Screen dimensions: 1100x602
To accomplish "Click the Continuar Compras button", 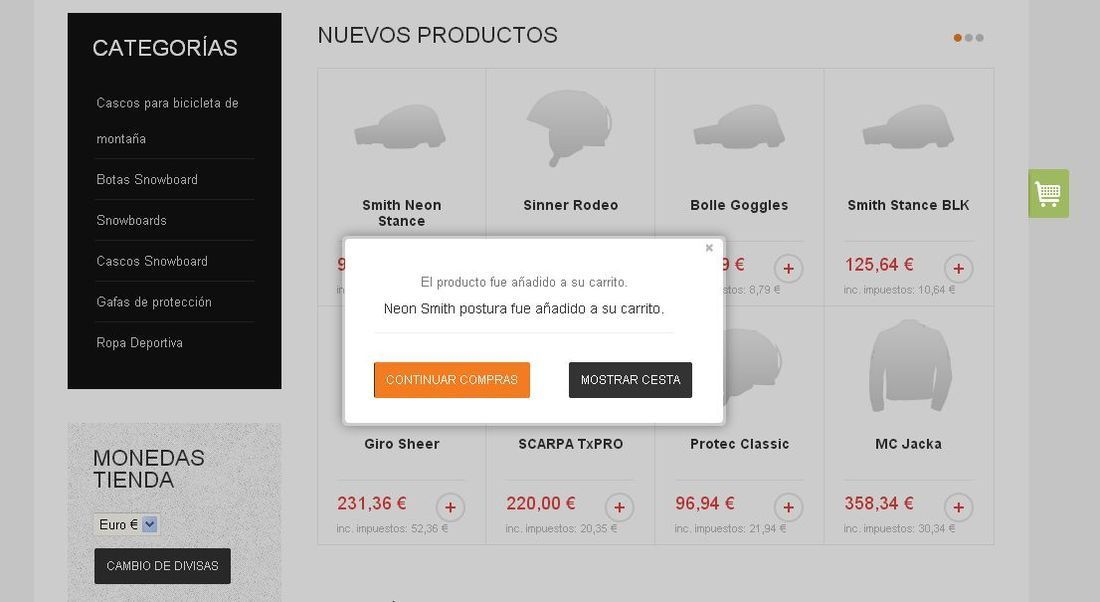I will pyautogui.click(x=452, y=380).
